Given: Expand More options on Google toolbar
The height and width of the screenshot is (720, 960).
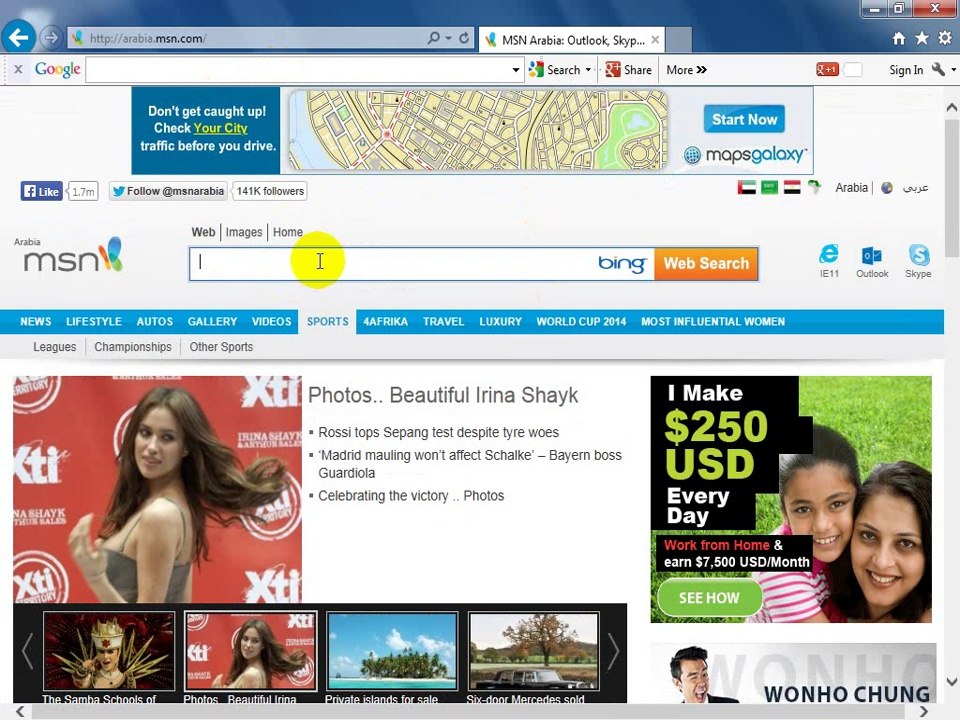Looking at the screenshot, I should [x=686, y=70].
